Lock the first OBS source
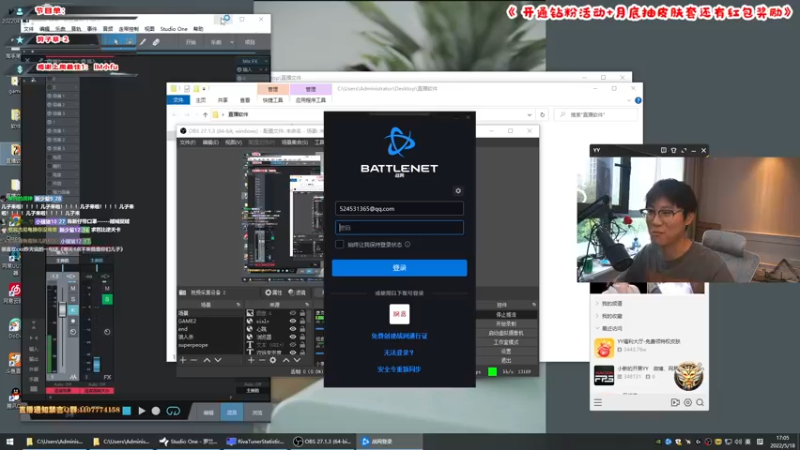The height and width of the screenshot is (450, 800). 302,313
